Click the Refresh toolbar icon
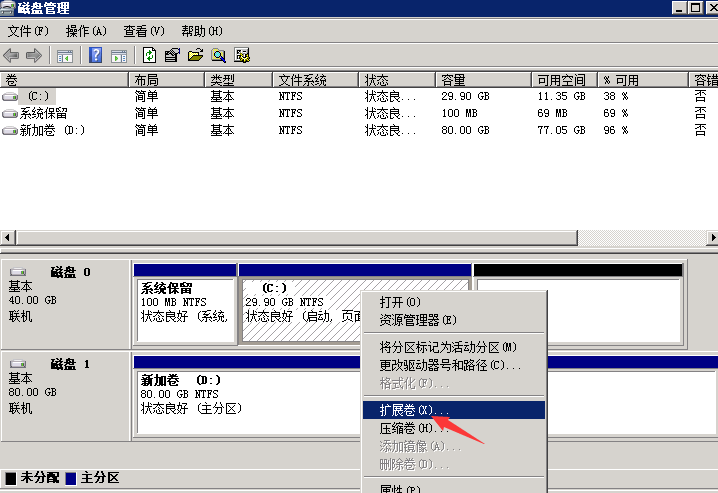Screen dimensions: 718x493 point(150,55)
